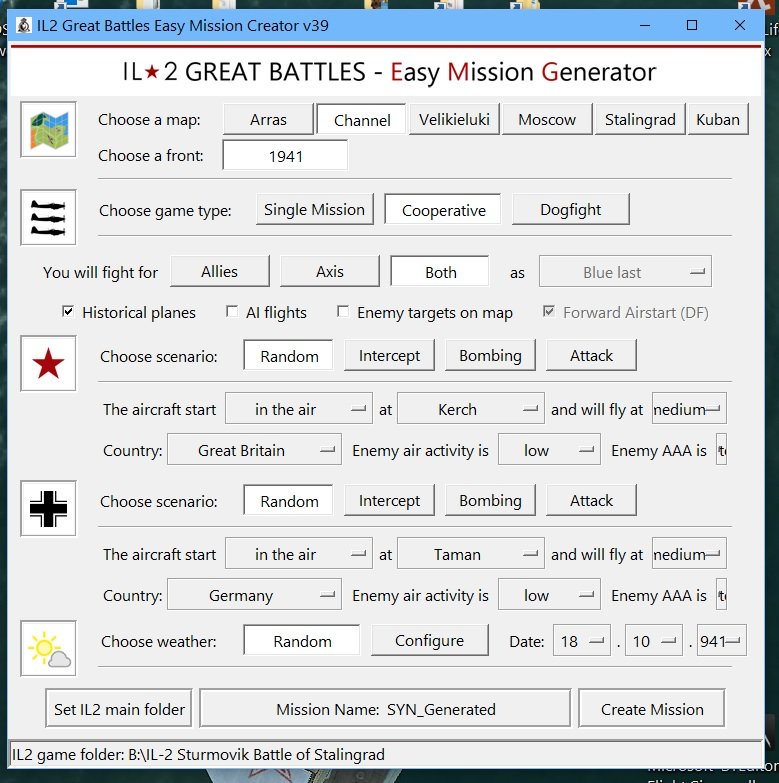Click the app icon in the title bar
Image resolution: width=779 pixels, height=783 pixels.
[x=24, y=25]
